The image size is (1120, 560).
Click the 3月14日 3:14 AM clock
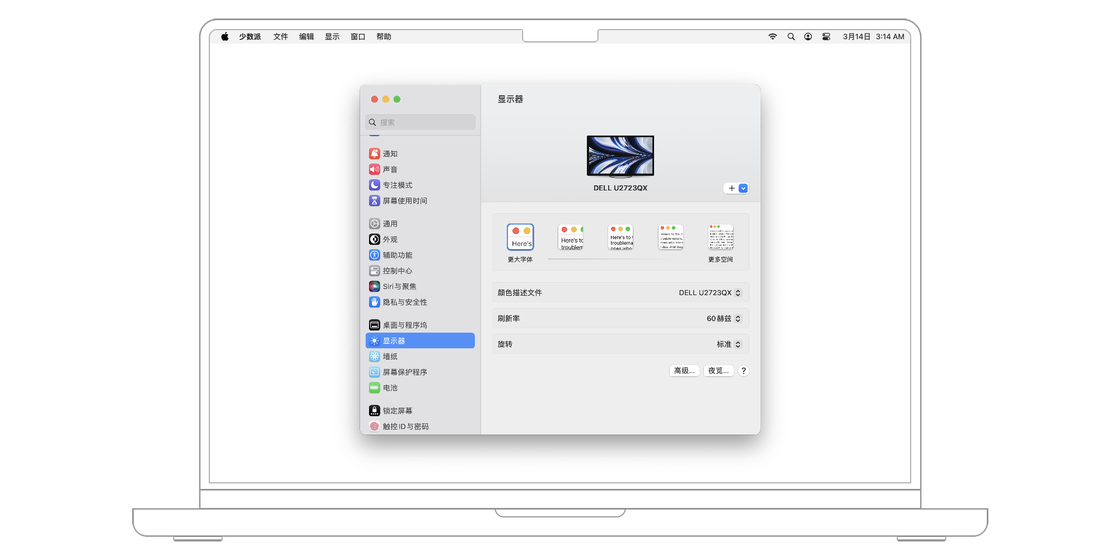tap(874, 36)
